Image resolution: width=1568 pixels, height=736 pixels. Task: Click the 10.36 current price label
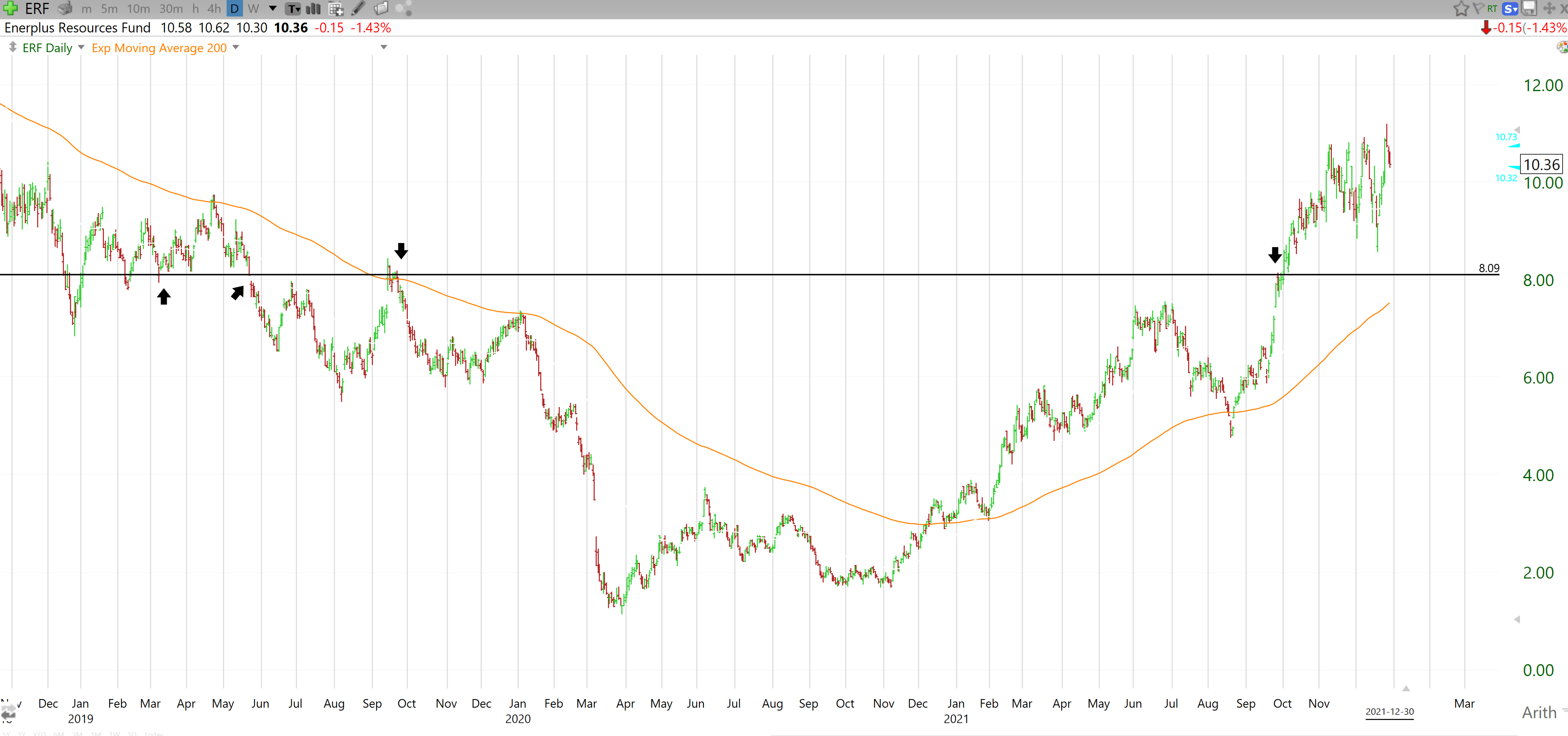[x=1541, y=164]
